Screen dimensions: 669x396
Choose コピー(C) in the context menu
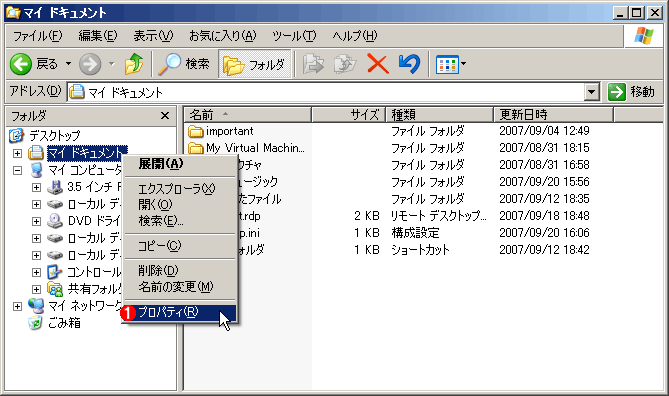tap(180, 246)
